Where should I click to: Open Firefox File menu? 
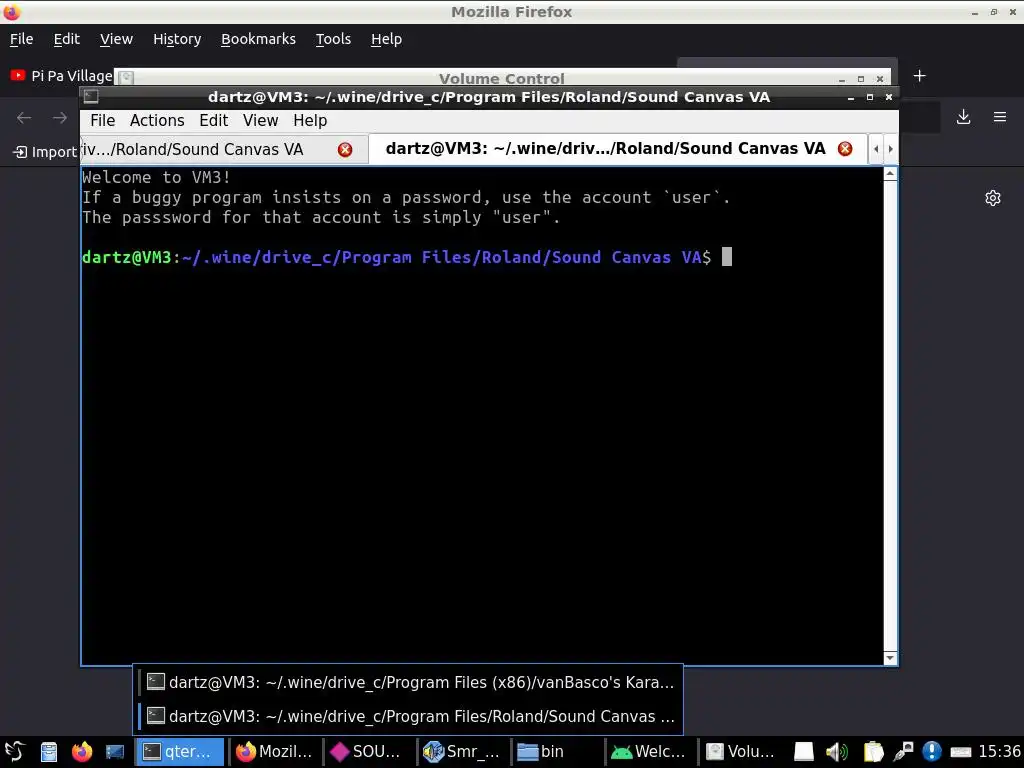(x=22, y=39)
